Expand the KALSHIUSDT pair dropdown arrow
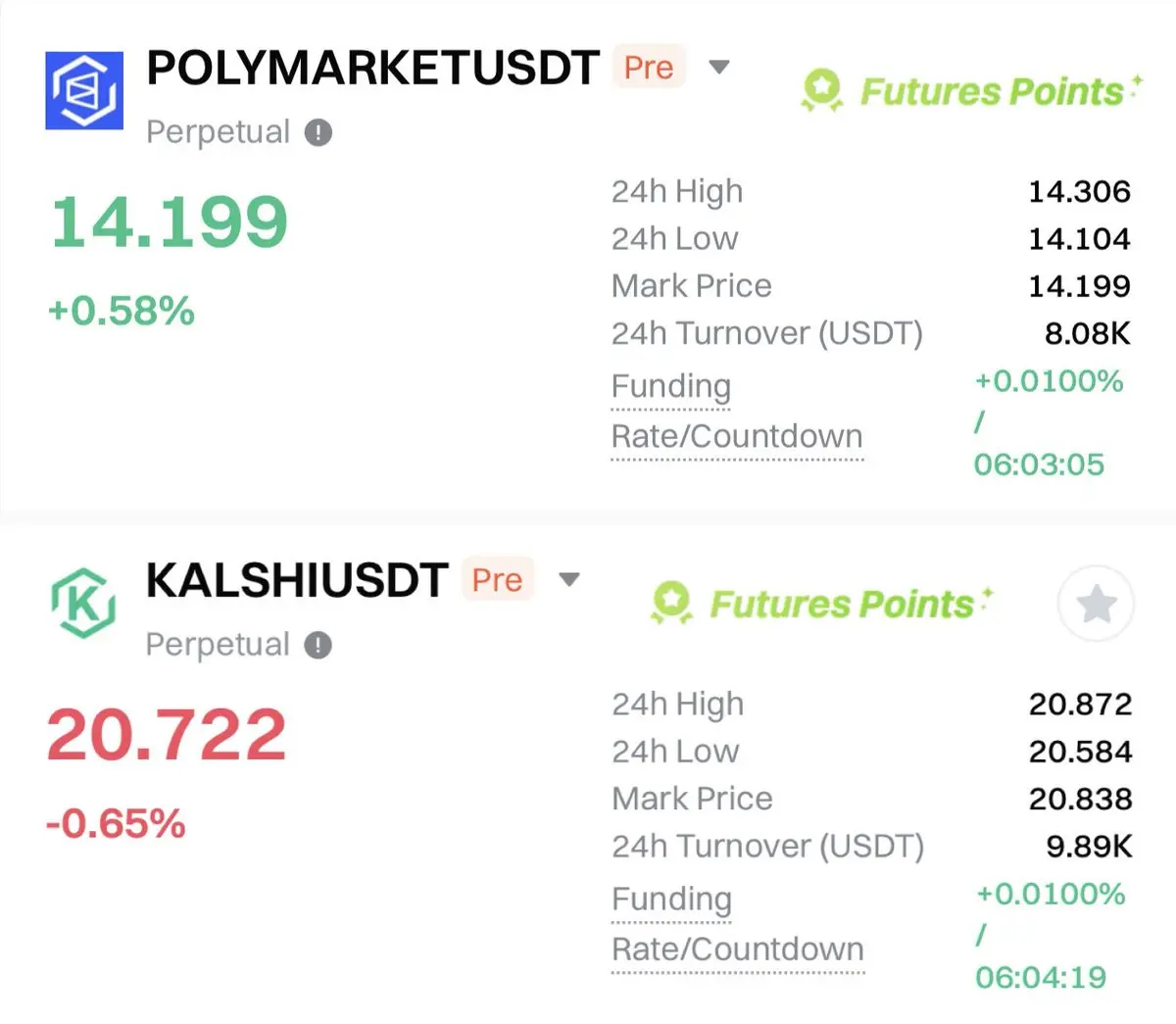Viewport: 1176px width, 1024px height. click(x=568, y=579)
